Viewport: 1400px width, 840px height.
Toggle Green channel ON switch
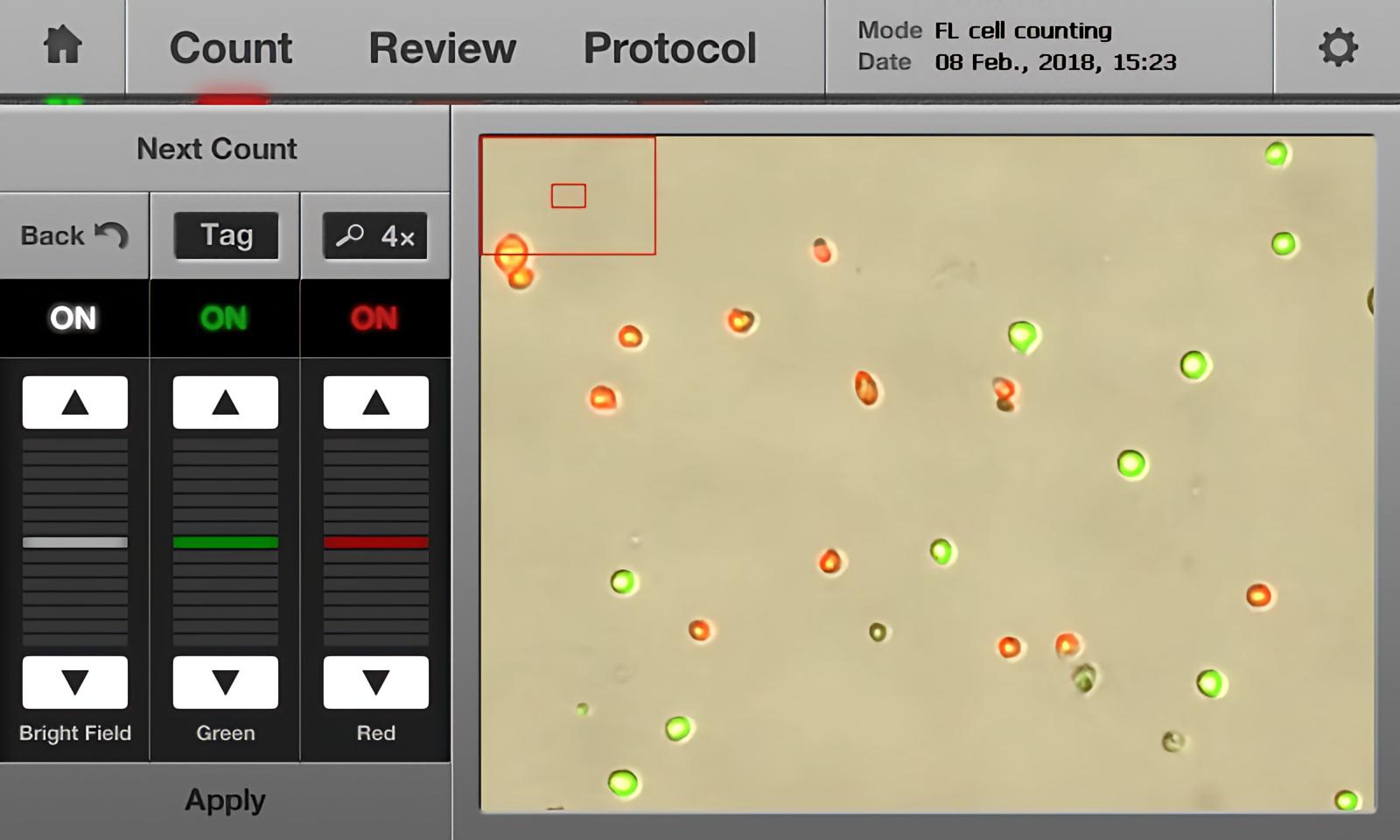[225, 318]
